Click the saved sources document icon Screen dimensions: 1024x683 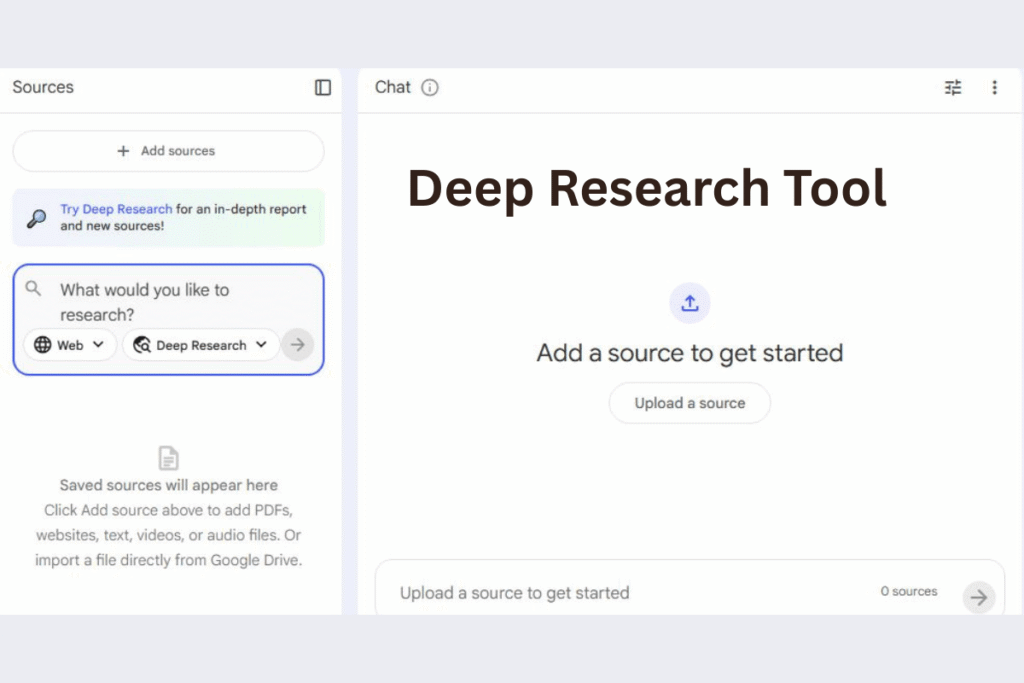tap(168, 458)
